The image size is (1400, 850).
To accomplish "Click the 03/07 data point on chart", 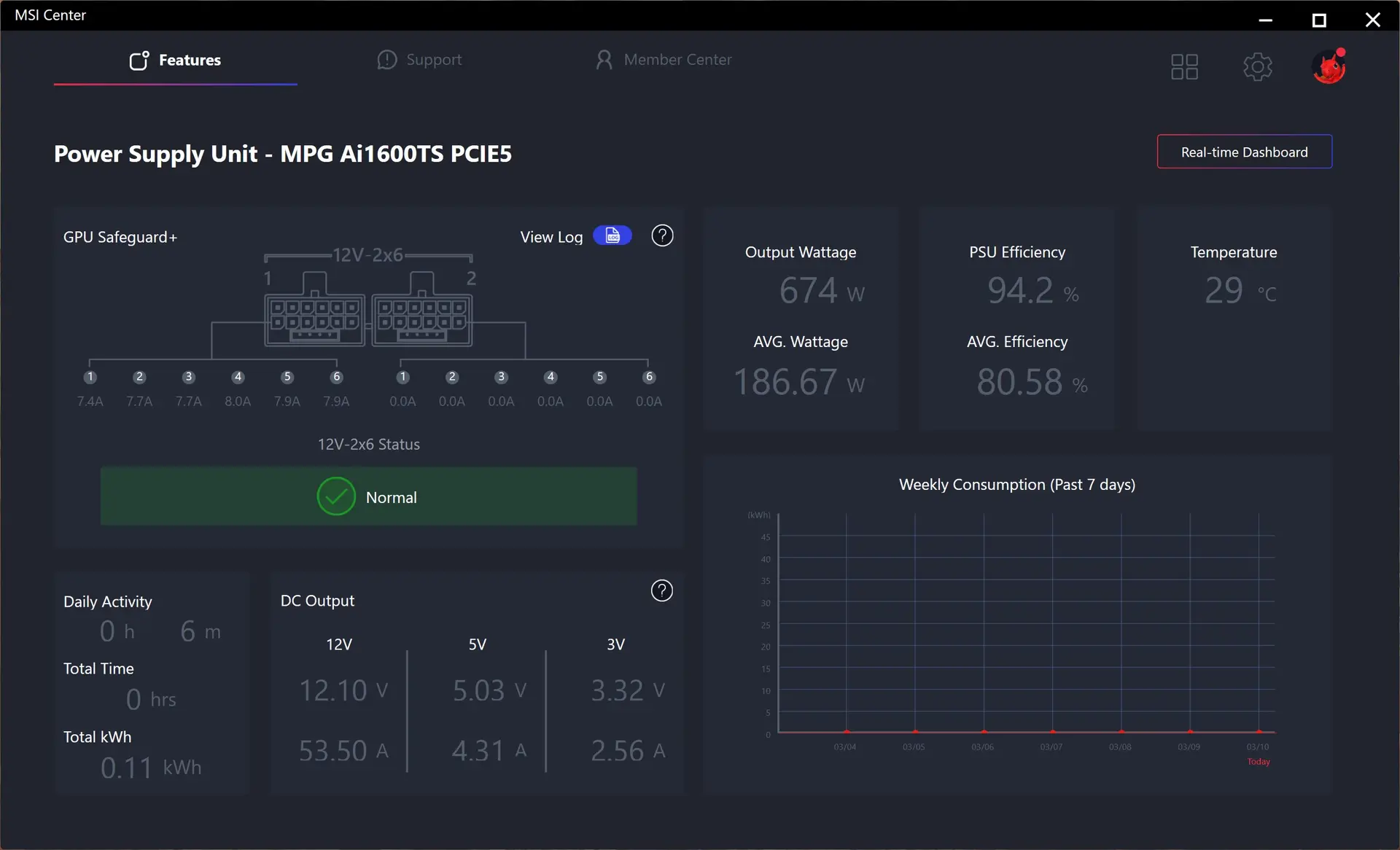I will [1052, 731].
